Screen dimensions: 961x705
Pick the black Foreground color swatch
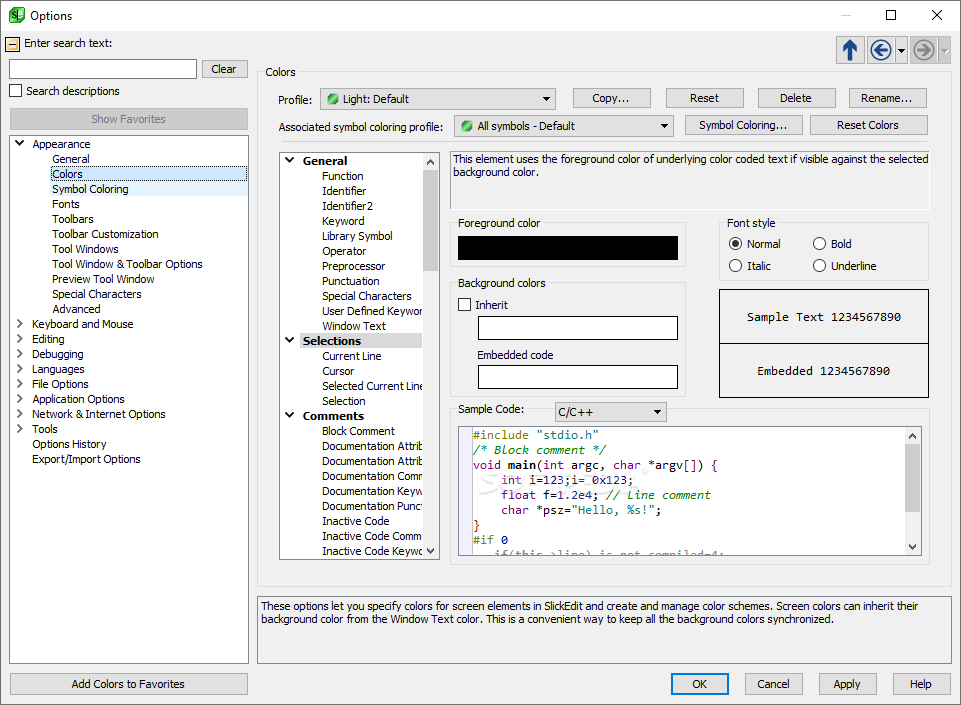568,248
